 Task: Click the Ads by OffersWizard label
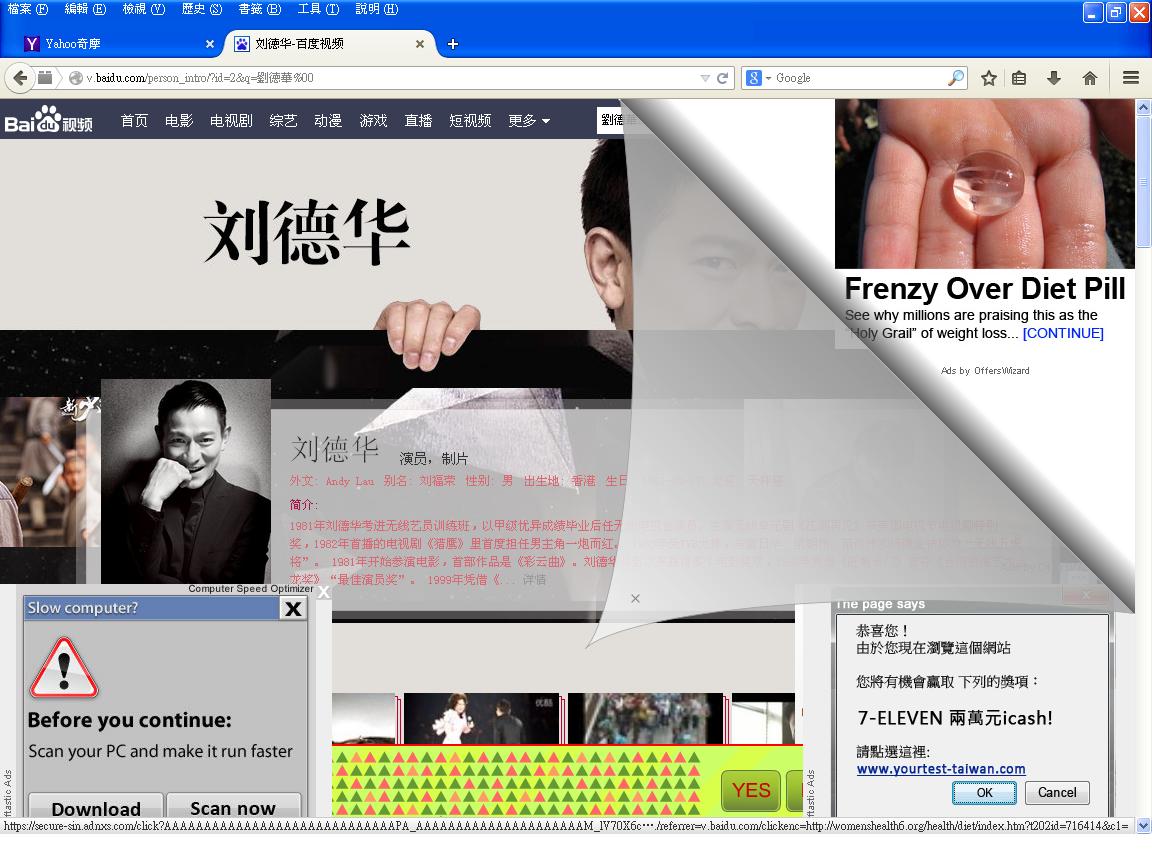985,371
